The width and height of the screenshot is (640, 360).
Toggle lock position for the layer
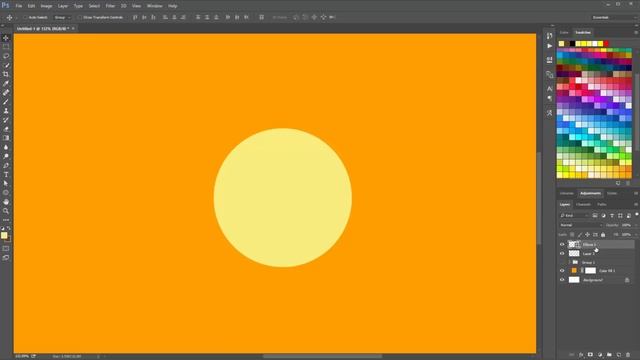pyautogui.click(x=587, y=235)
